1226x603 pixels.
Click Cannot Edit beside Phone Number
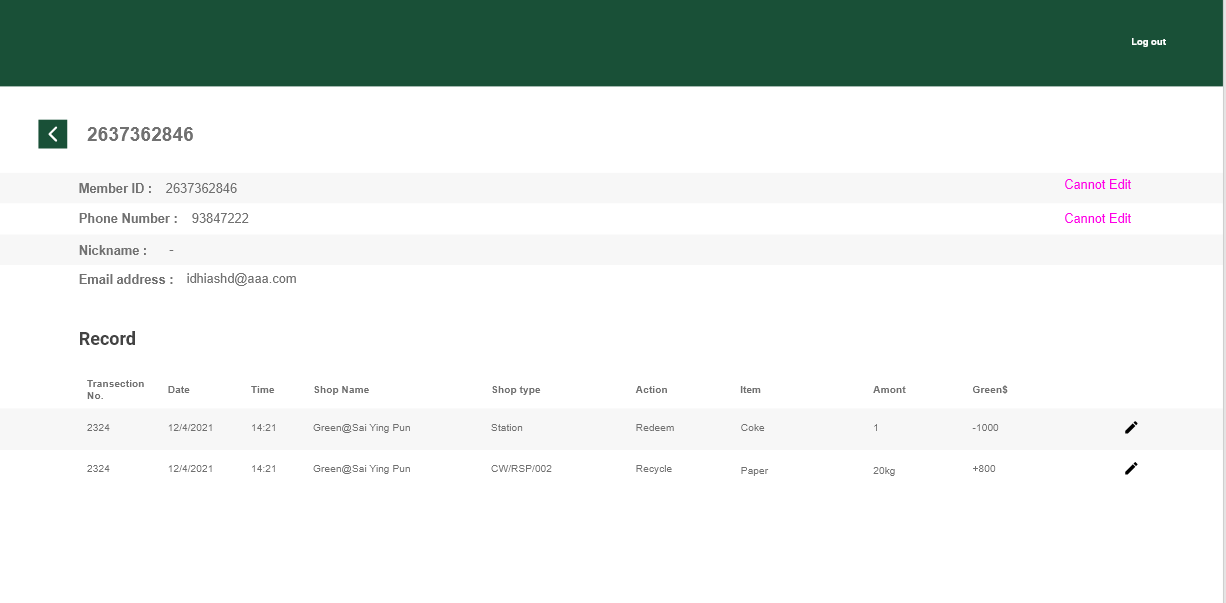point(1097,219)
